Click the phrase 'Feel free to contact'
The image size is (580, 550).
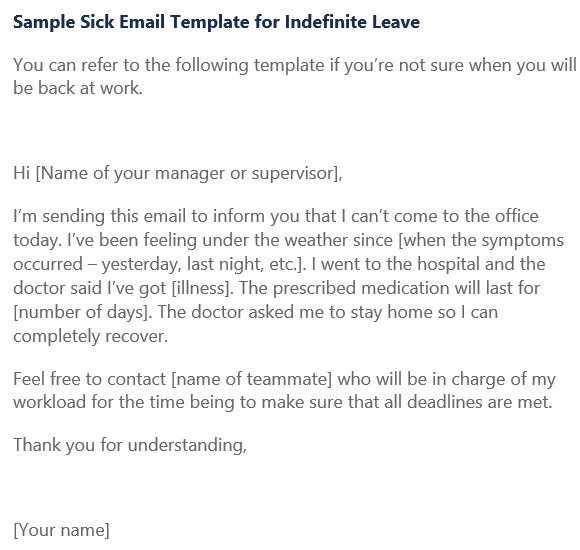[x=90, y=379]
